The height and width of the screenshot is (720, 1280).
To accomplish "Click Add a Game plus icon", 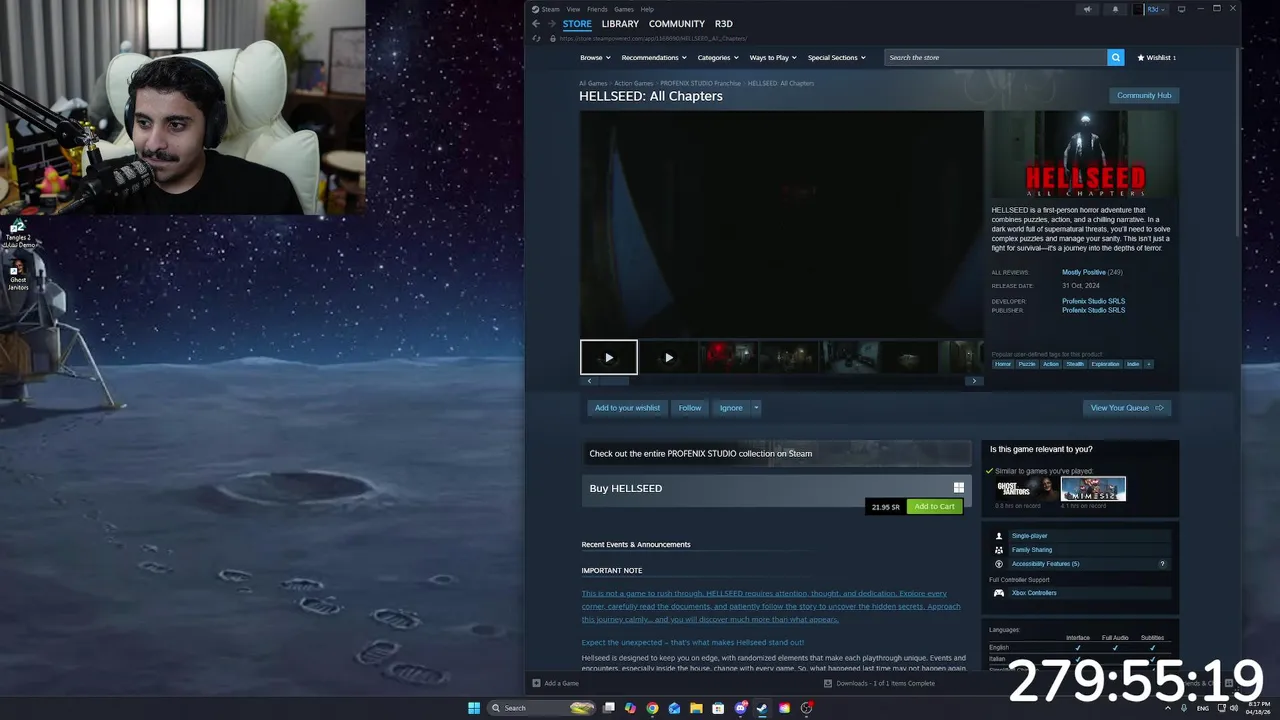I will 536,683.
